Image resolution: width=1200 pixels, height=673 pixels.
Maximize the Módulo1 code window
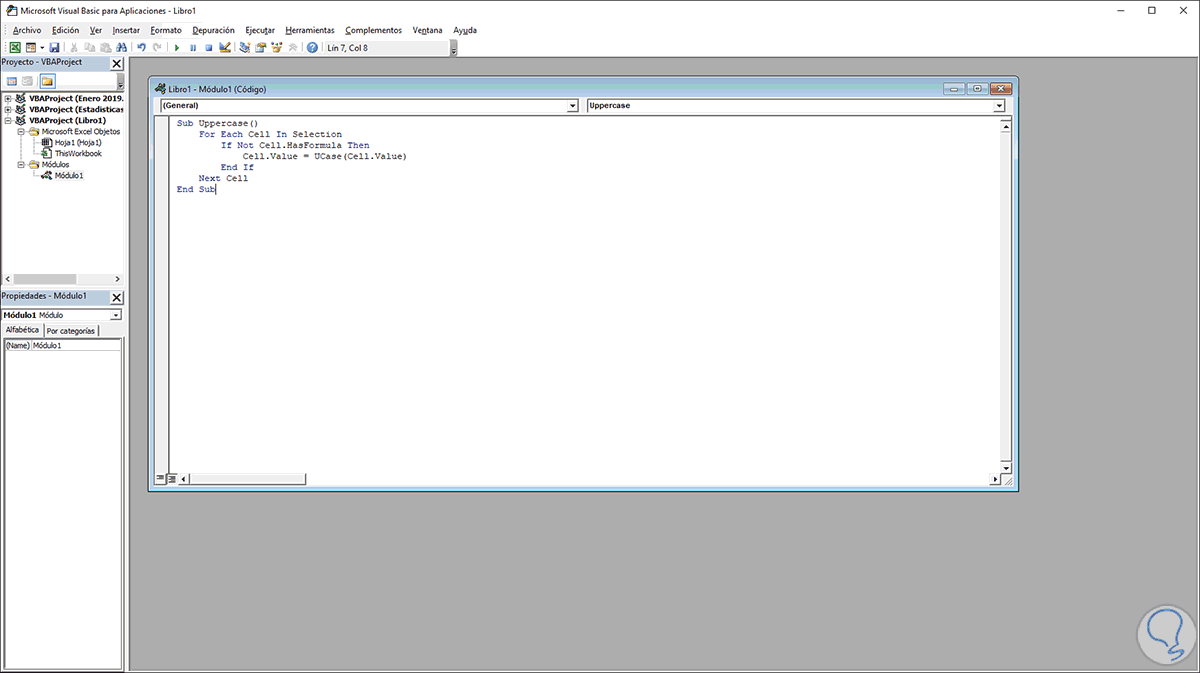pos(977,88)
